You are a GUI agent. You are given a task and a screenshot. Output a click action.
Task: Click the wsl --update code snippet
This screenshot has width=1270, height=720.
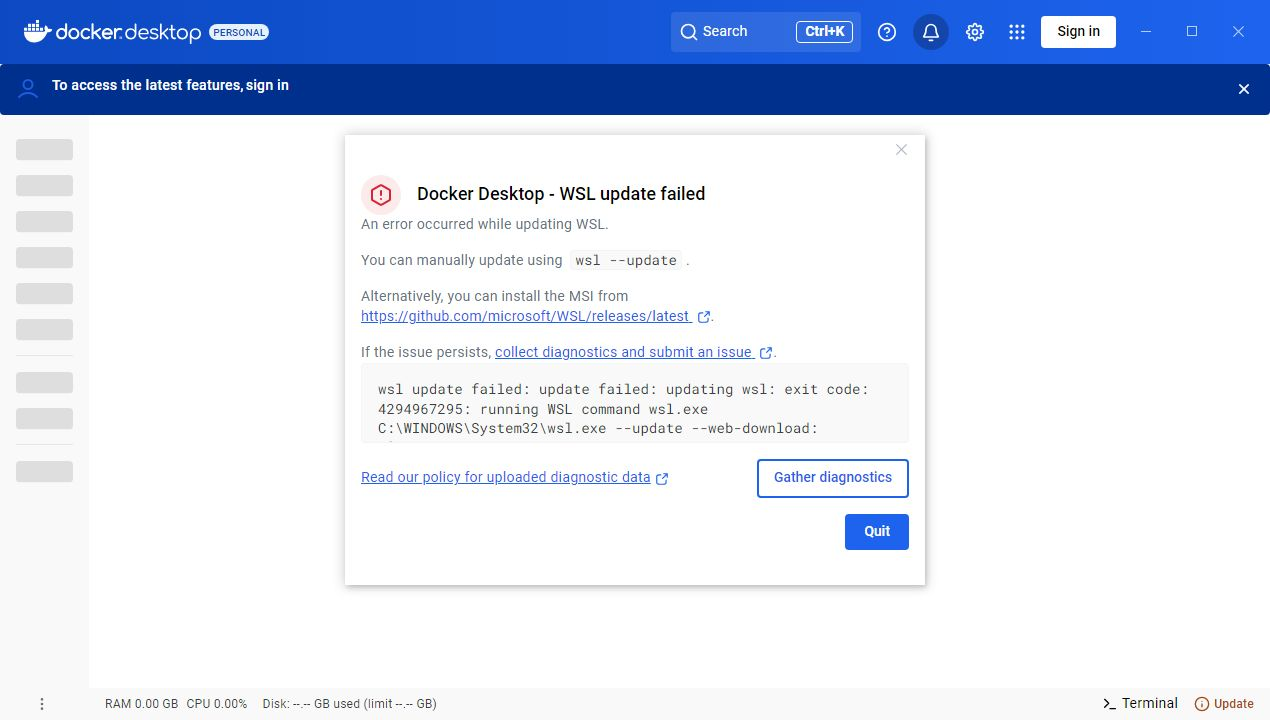[x=627, y=260]
